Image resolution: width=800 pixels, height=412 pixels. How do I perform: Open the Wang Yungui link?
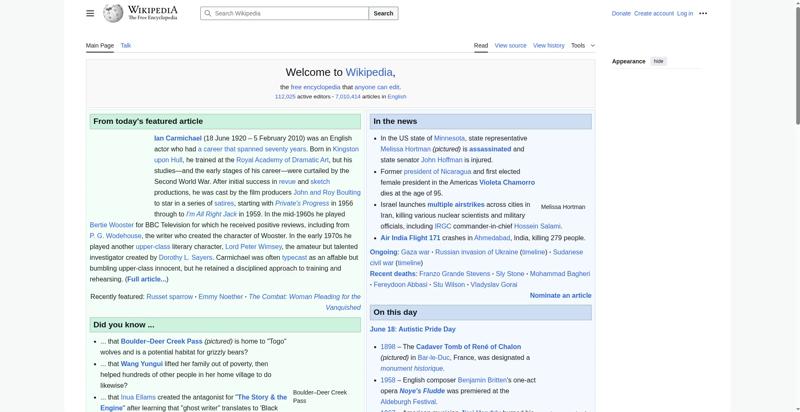point(141,364)
